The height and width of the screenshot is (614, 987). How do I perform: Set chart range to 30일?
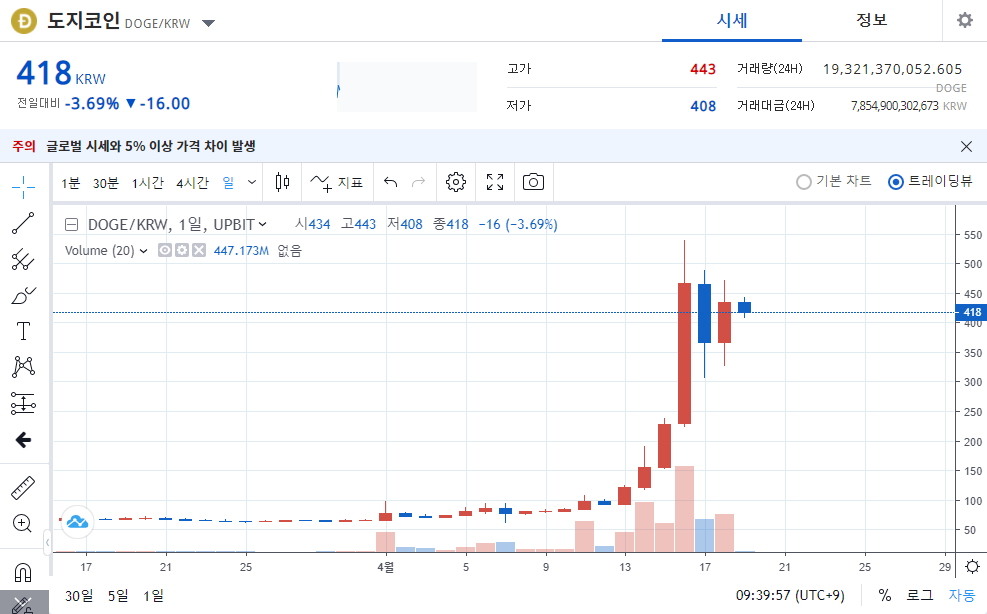tap(79, 595)
